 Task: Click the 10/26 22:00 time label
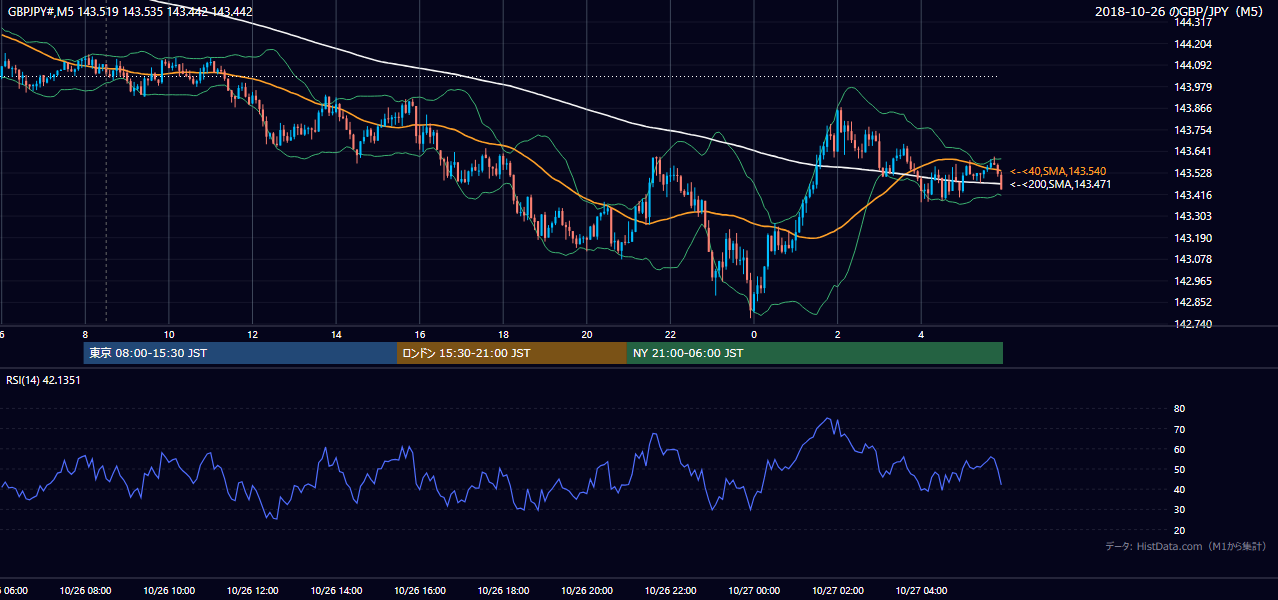(670, 590)
